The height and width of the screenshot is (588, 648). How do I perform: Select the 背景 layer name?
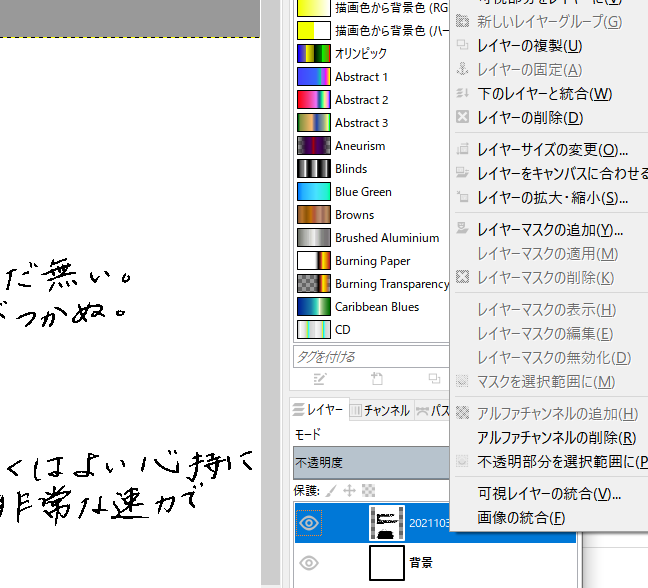[421, 562]
